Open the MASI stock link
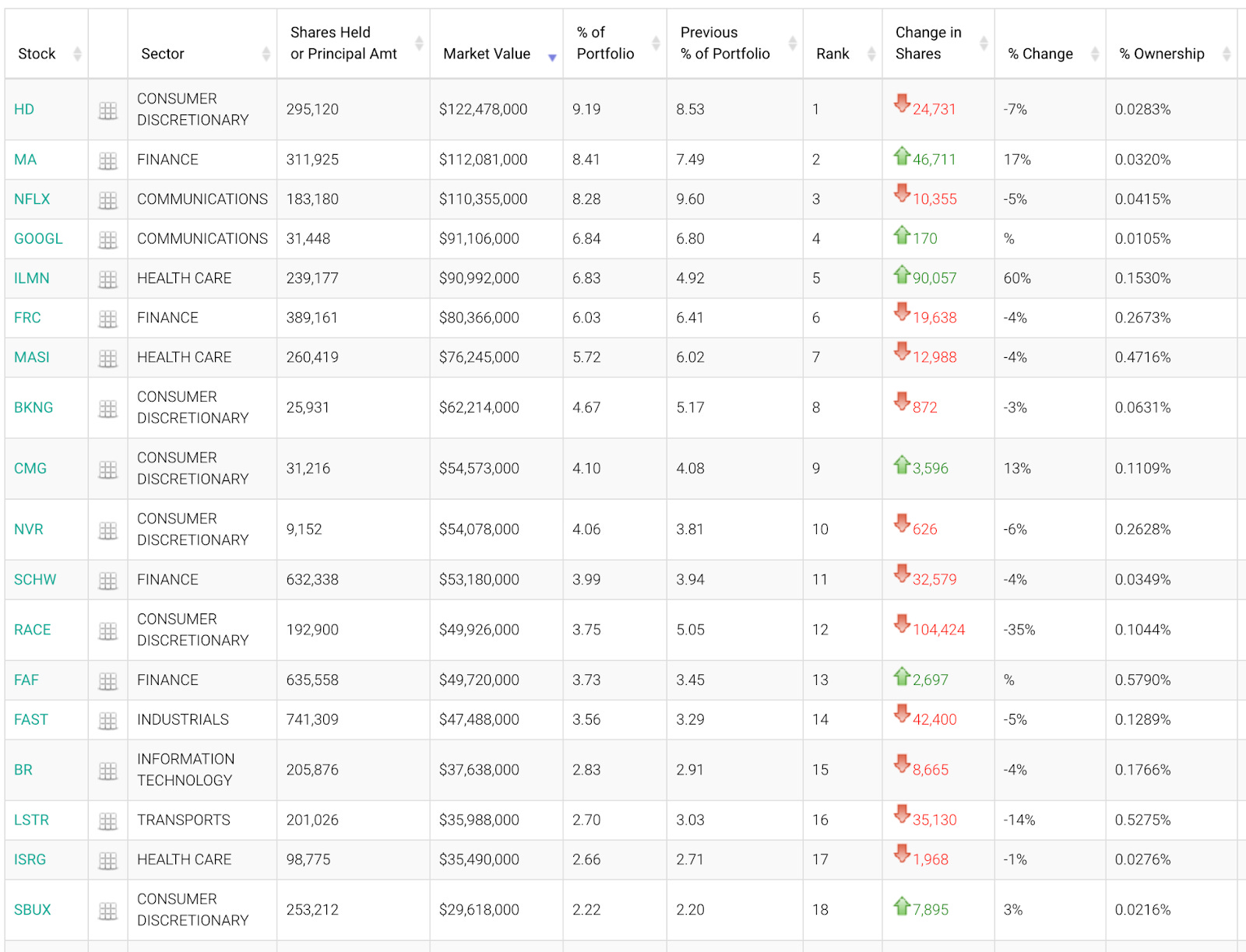Image resolution: width=1246 pixels, height=952 pixels. [32, 358]
